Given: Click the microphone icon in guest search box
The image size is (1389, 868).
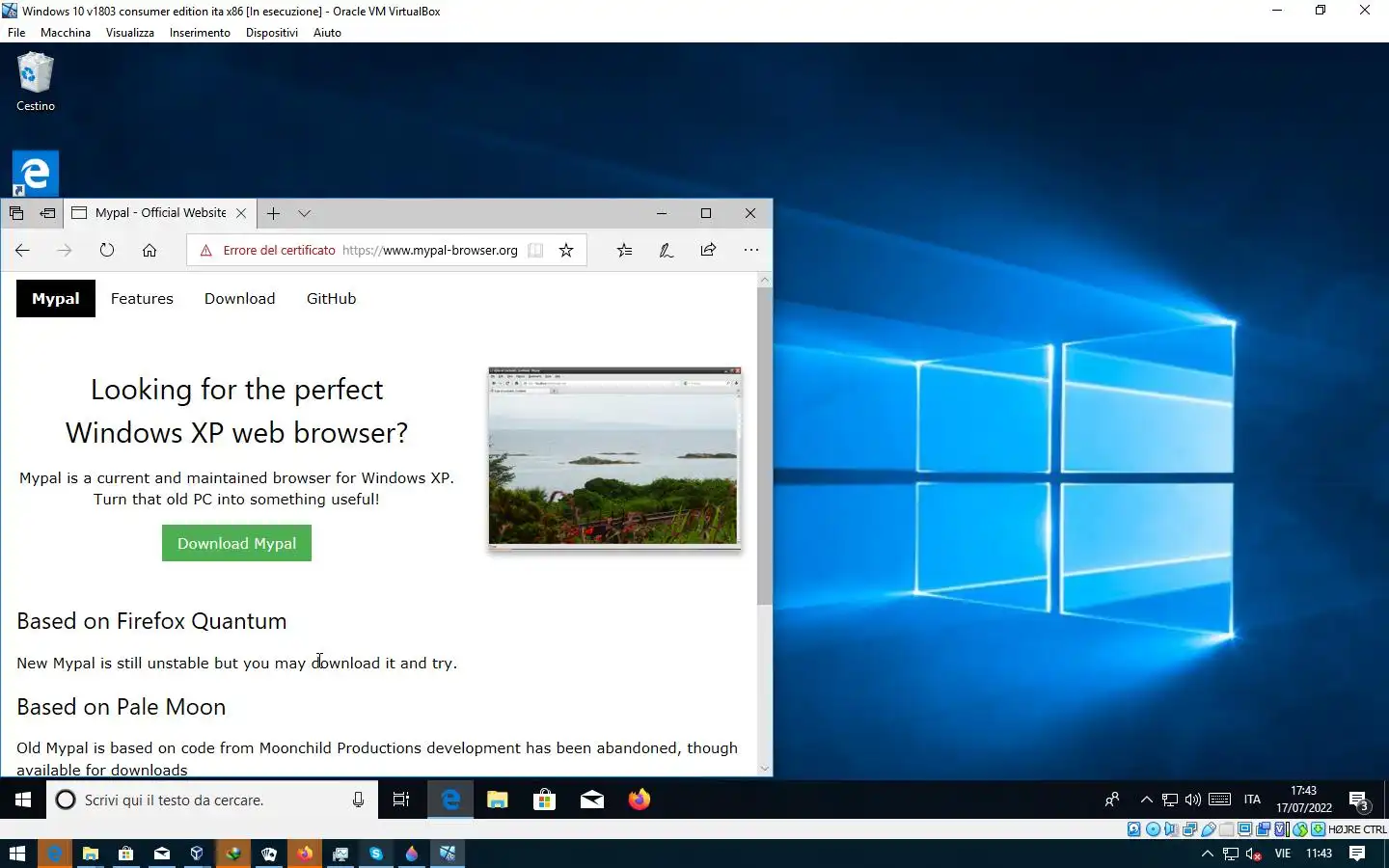Looking at the screenshot, I should (x=358, y=800).
